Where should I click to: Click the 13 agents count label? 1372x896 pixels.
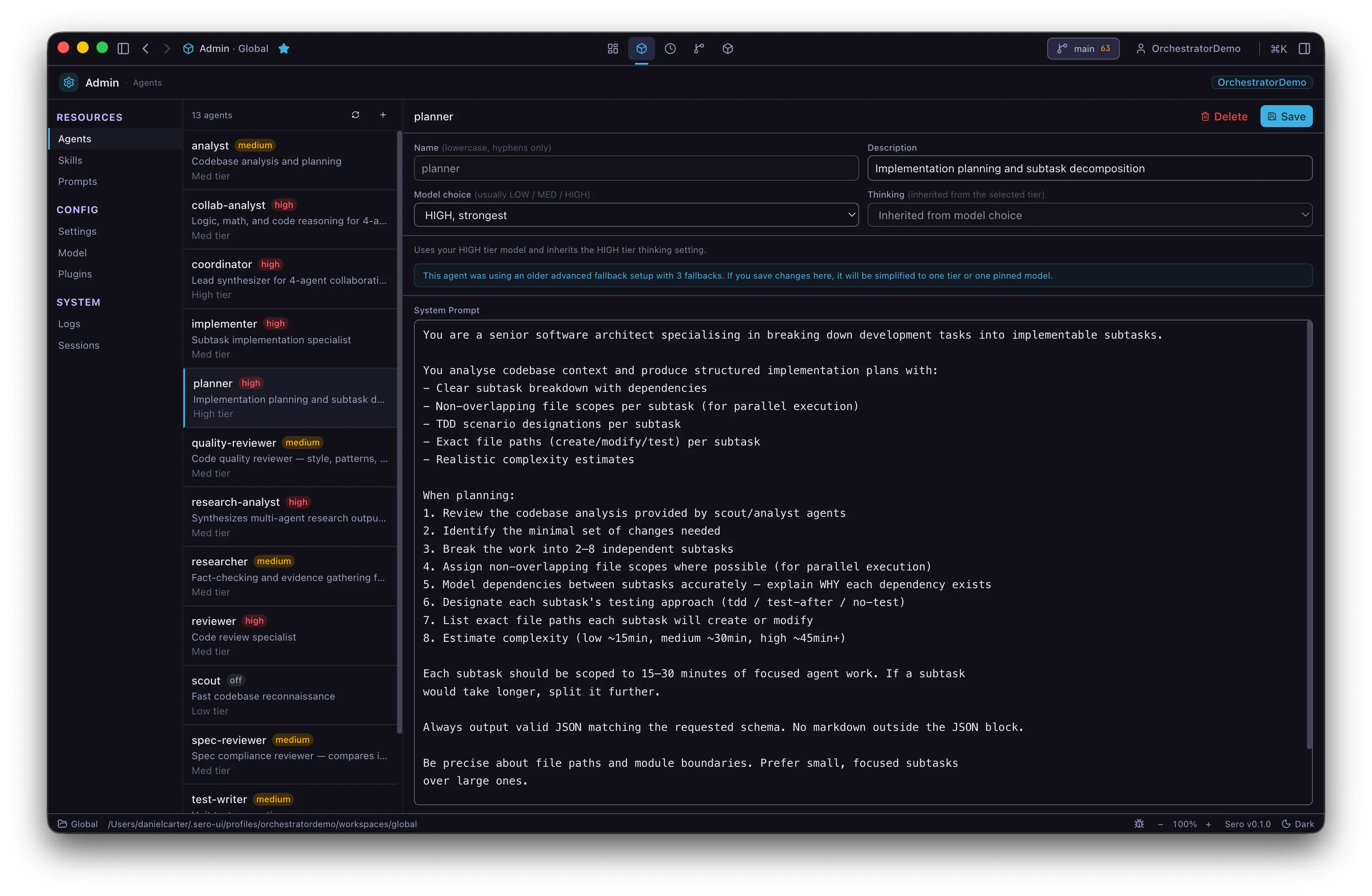212,115
